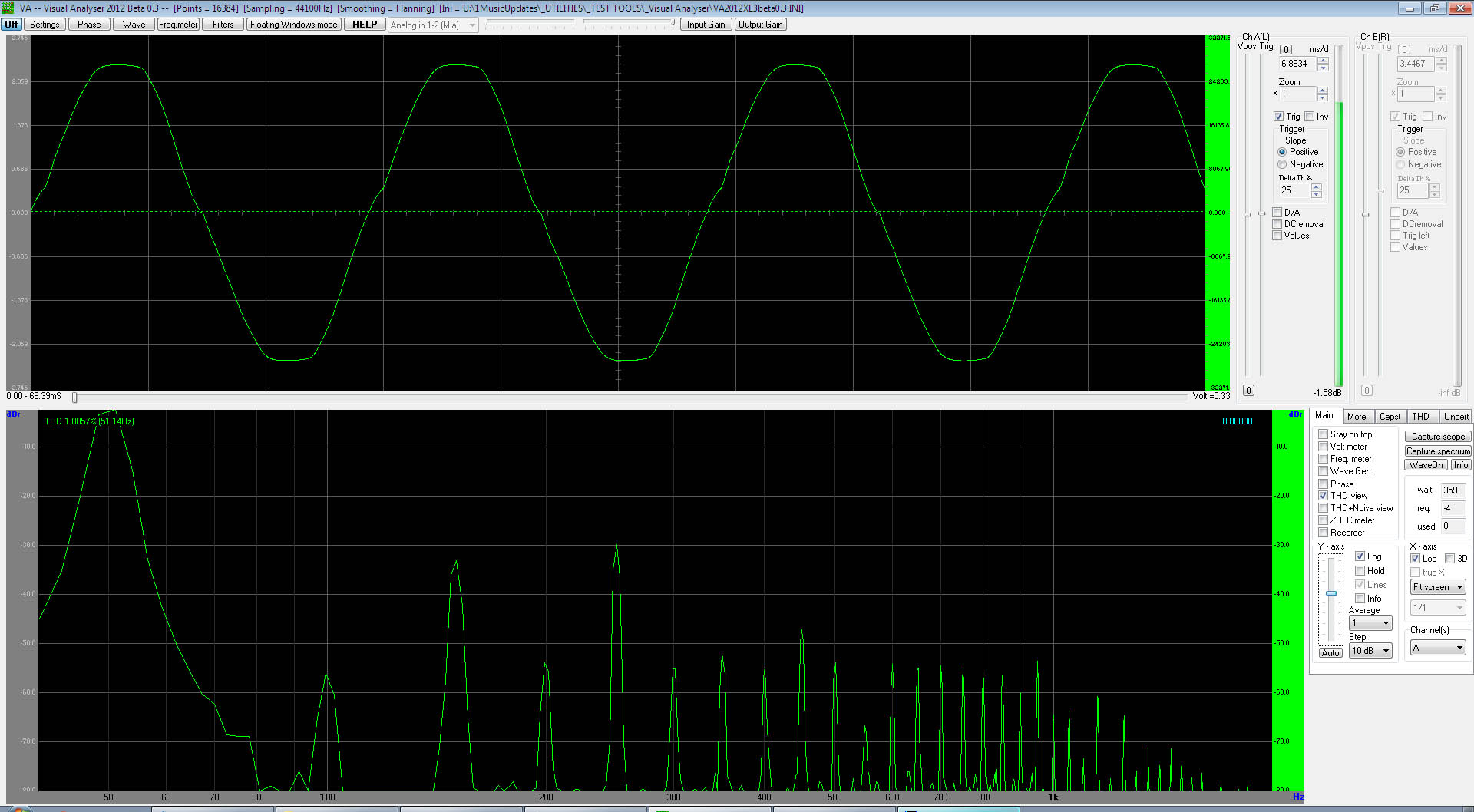Toggle the Y-axis Hold checkbox
The image size is (1474, 812).
(1360, 571)
